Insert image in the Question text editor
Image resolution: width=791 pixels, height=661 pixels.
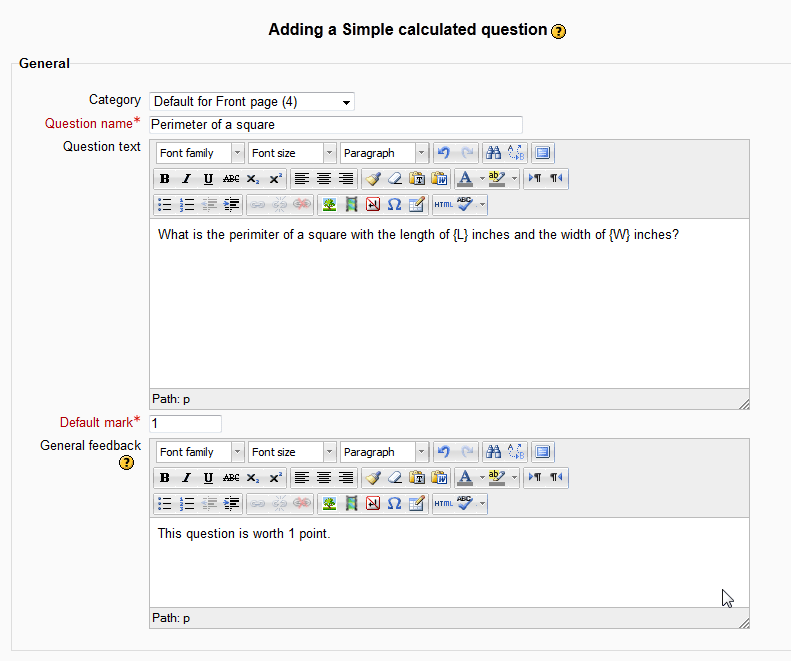329,205
